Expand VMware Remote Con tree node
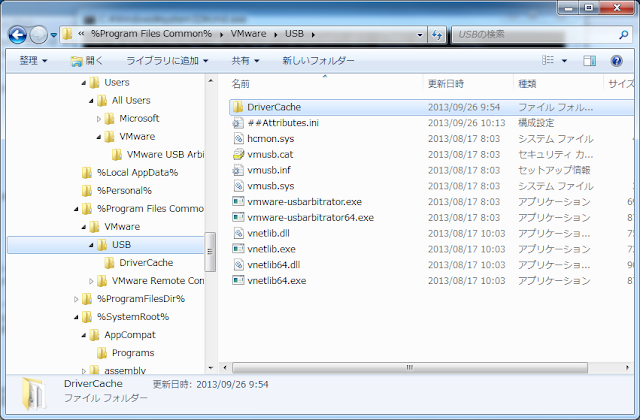 (x=91, y=281)
